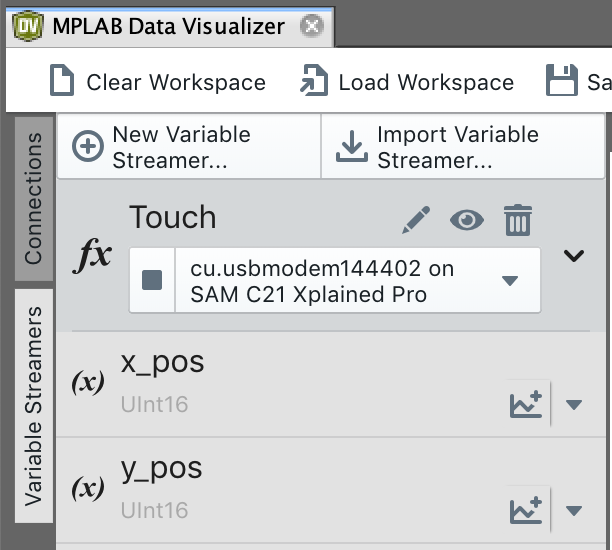
Task: Open the x_pos plot options dropdown arrow
Action: [x=574, y=405]
